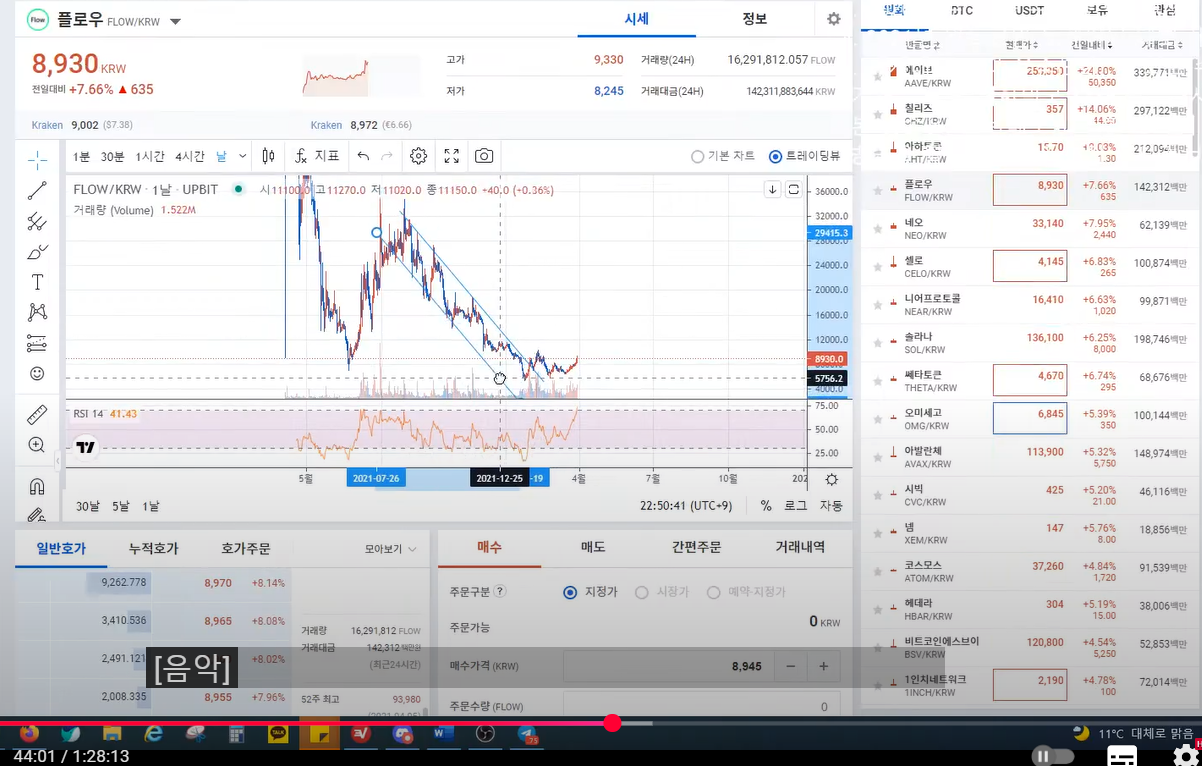Open chart settings gear in toolbar
1202x766 pixels.
(419, 156)
